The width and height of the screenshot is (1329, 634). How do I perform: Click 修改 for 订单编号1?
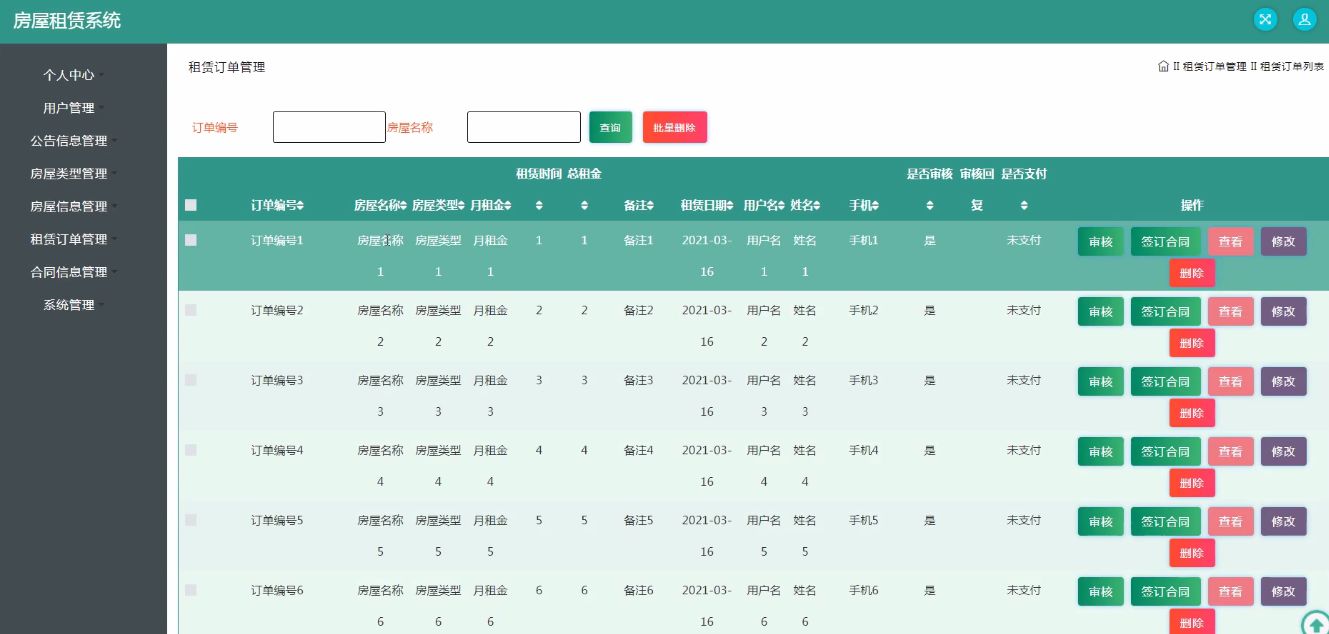click(1283, 241)
